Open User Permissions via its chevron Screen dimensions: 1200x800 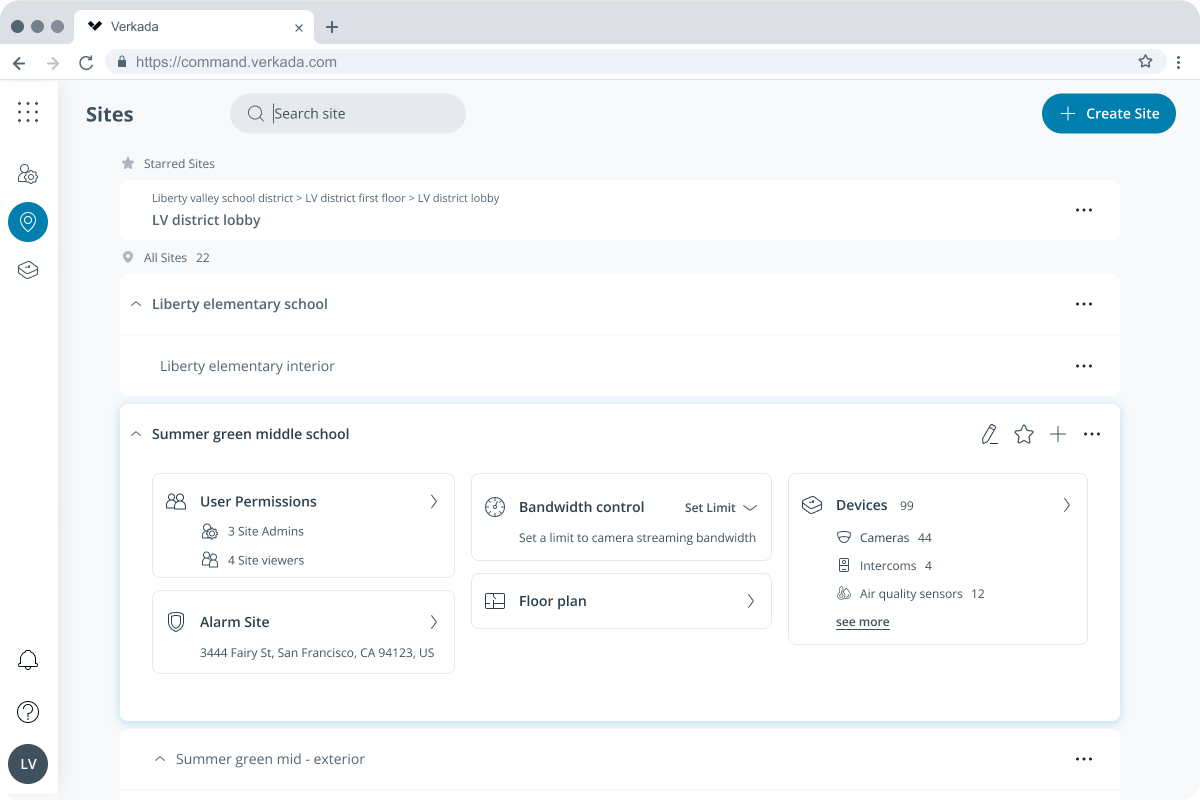[434, 501]
